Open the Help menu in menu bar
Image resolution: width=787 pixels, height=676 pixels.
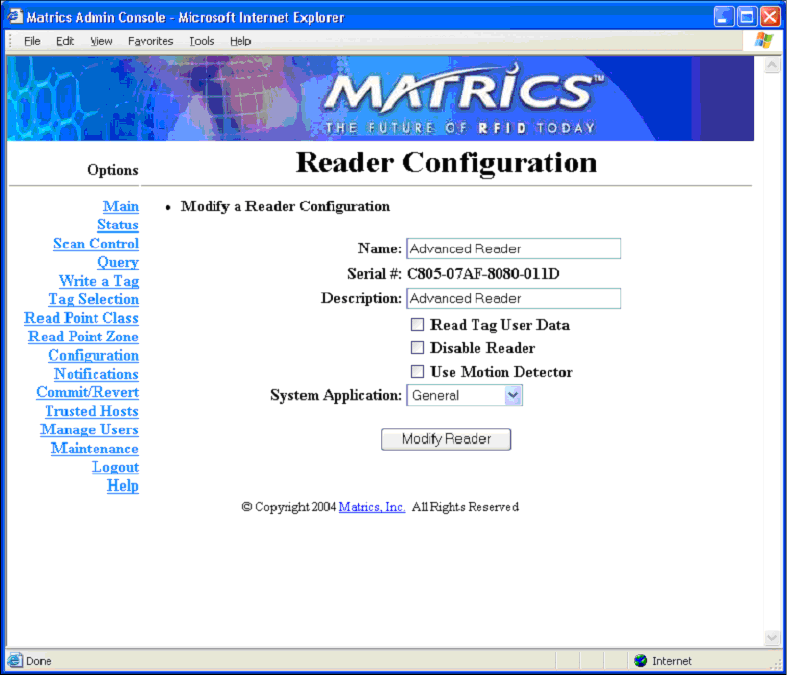coord(240,41)
